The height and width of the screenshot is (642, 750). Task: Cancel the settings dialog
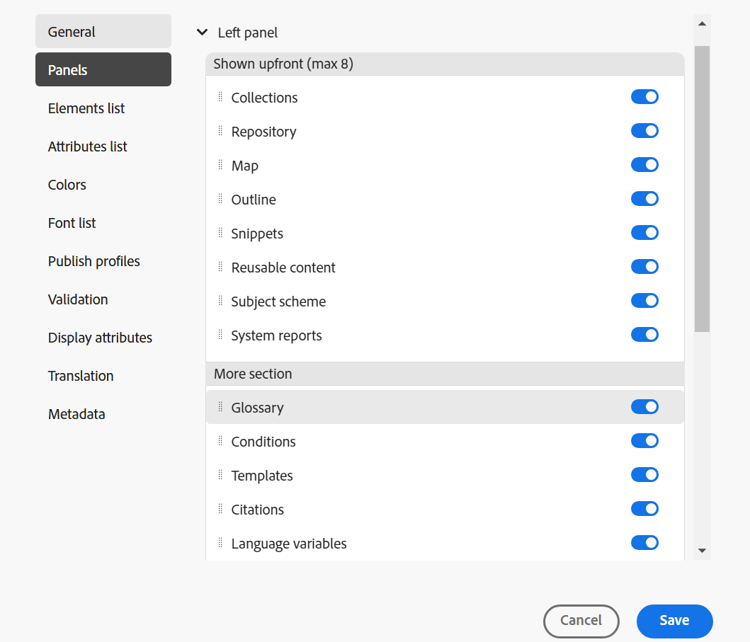pyautogui.click(x=581, y=621)
